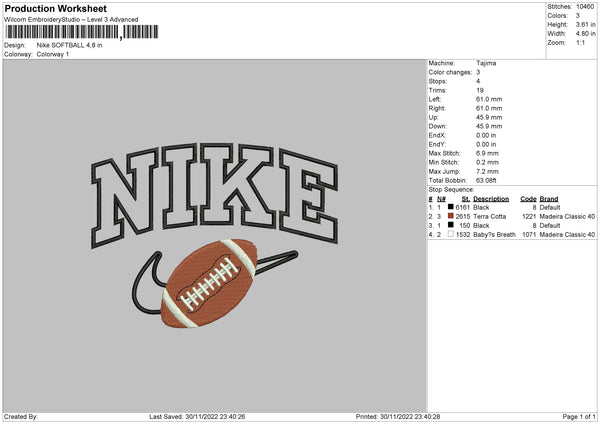The width and height of the screenshot is (600, 424).
Task: Click the Max Jump value 7.2 mm
Action: pyautogui.click(x=487, y=171)
